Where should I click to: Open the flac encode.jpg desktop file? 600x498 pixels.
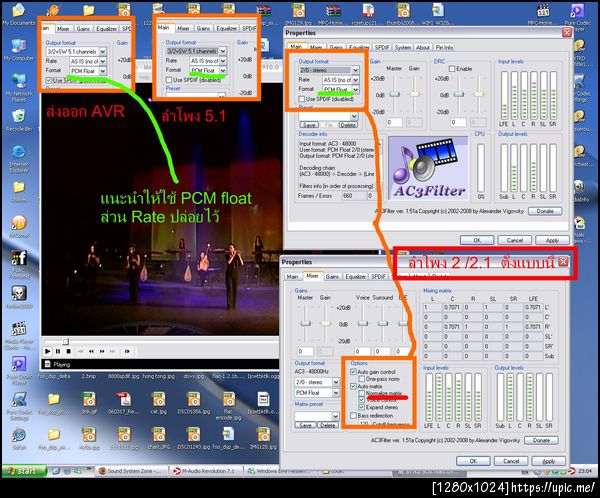pyautogui.click(x=228, y=406)
